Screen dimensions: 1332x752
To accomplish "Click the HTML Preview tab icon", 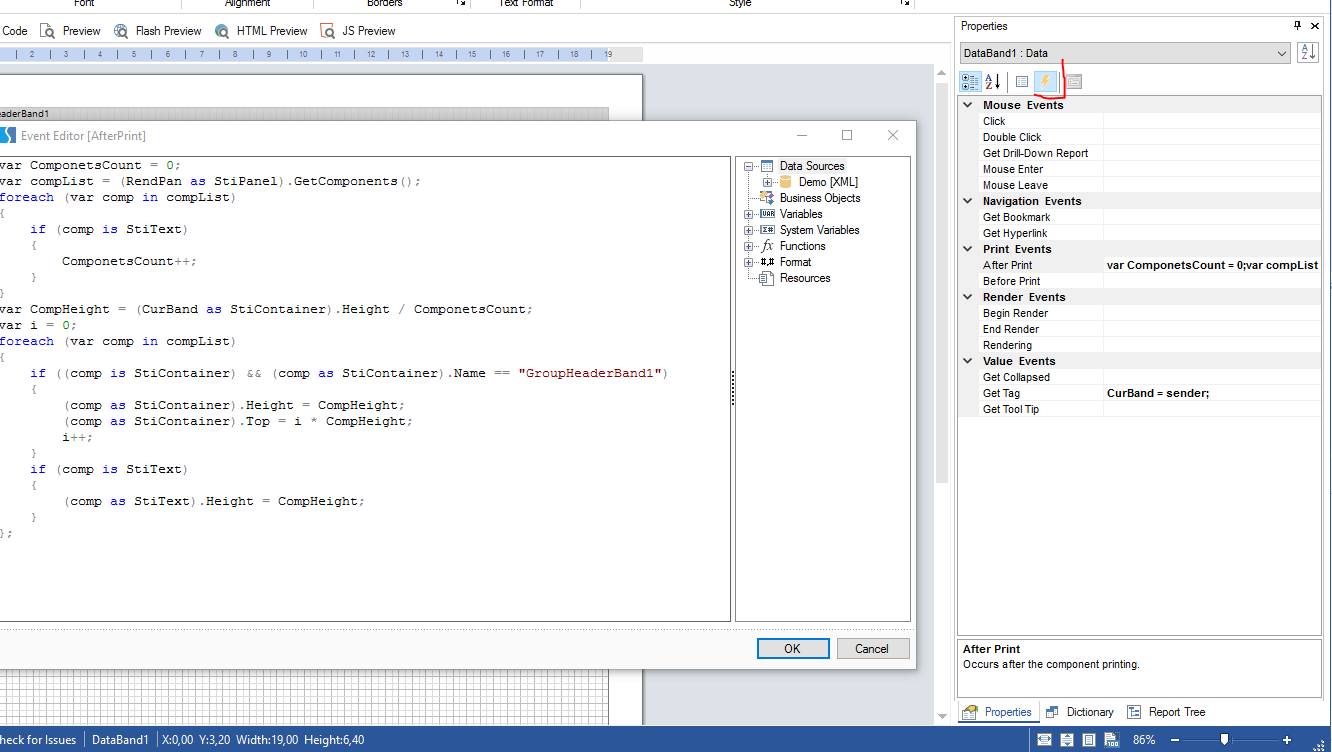I will [x=222, y=31].
